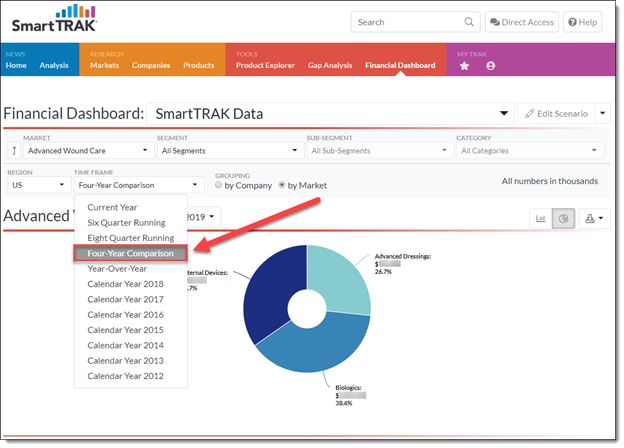Click the search magnifier icon
The width and height of the screenshot is (624, 448).
pos(469,22)
